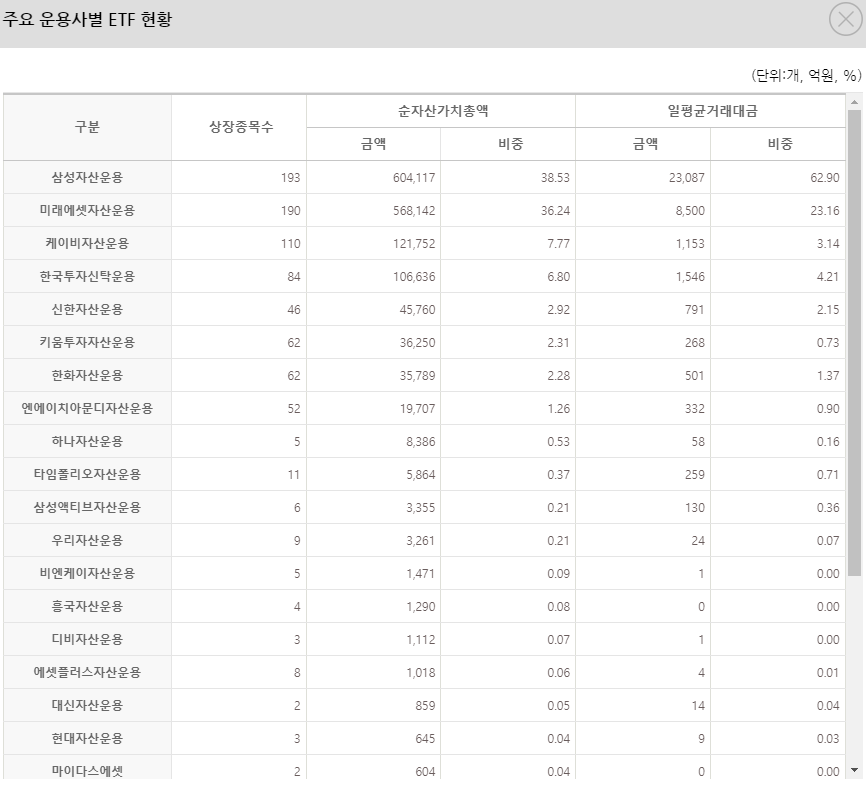The image size is (866, 786).
Task: Click the 단위 unit note text
Action: (806, 75)
